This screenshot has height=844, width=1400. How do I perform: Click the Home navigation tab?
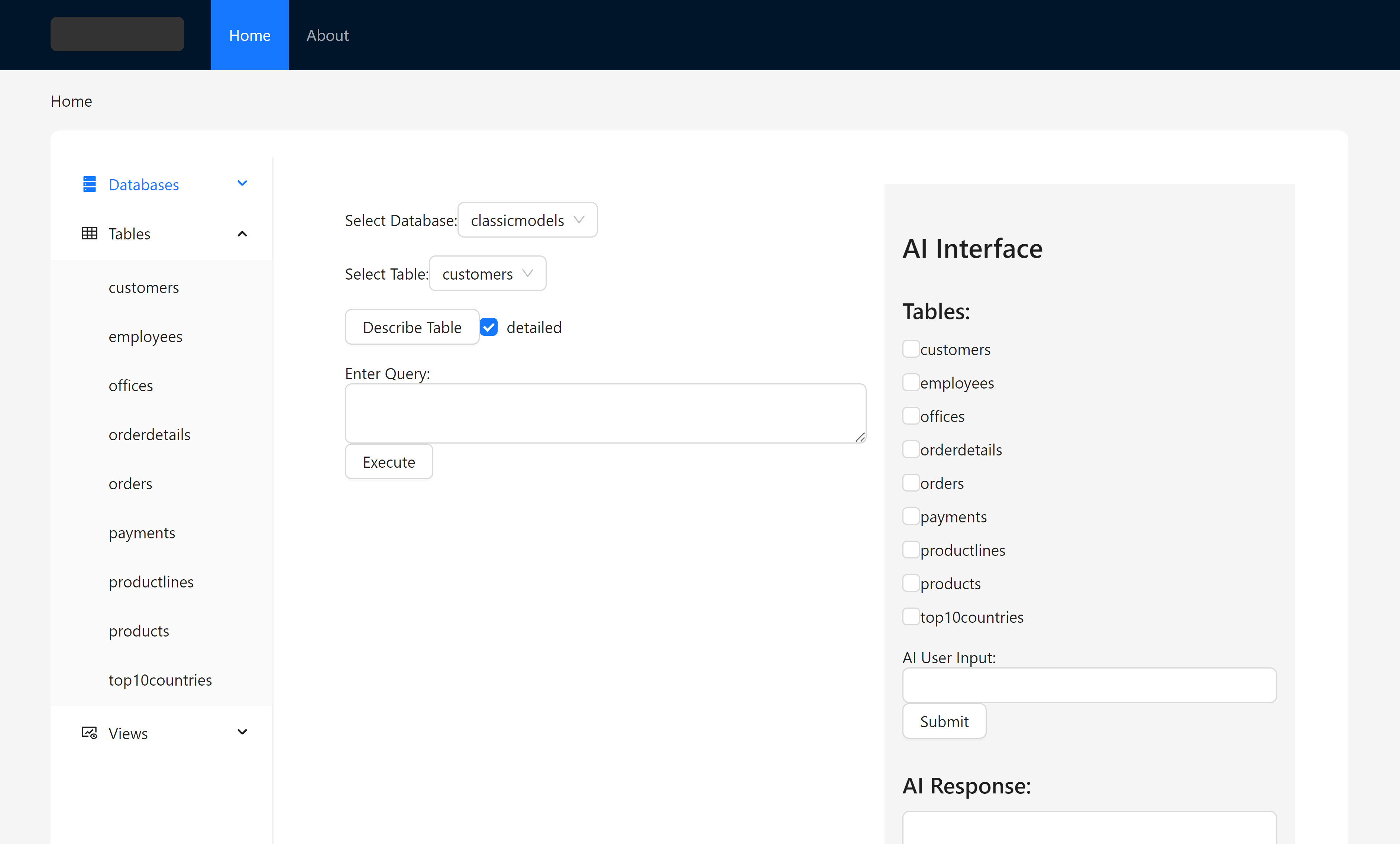coord(250,35)
